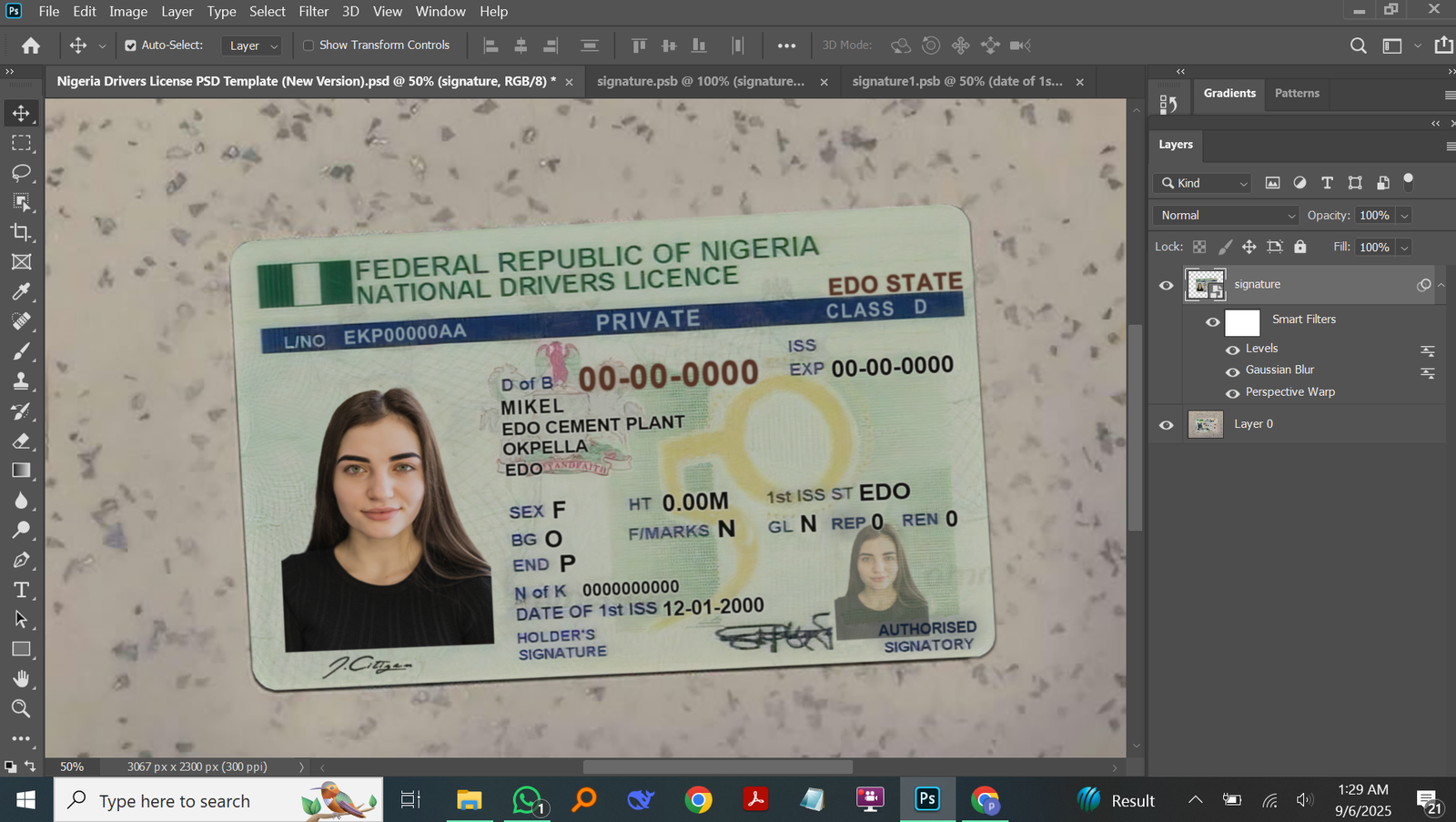Viewport: 1456px width, 822px height.
Task: Select the Zoom tool in toolbar
Action: click(21, 708)
